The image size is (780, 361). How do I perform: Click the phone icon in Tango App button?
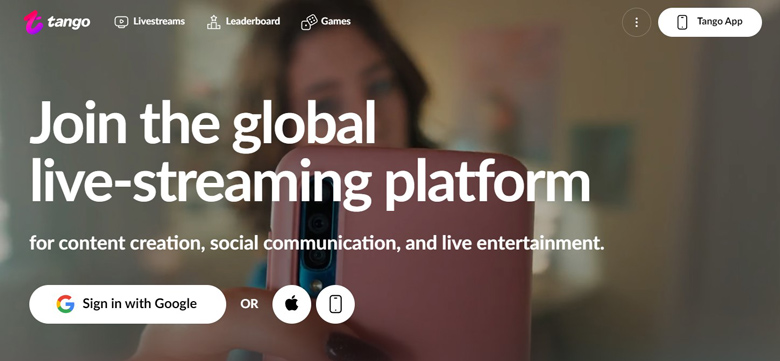682,22
